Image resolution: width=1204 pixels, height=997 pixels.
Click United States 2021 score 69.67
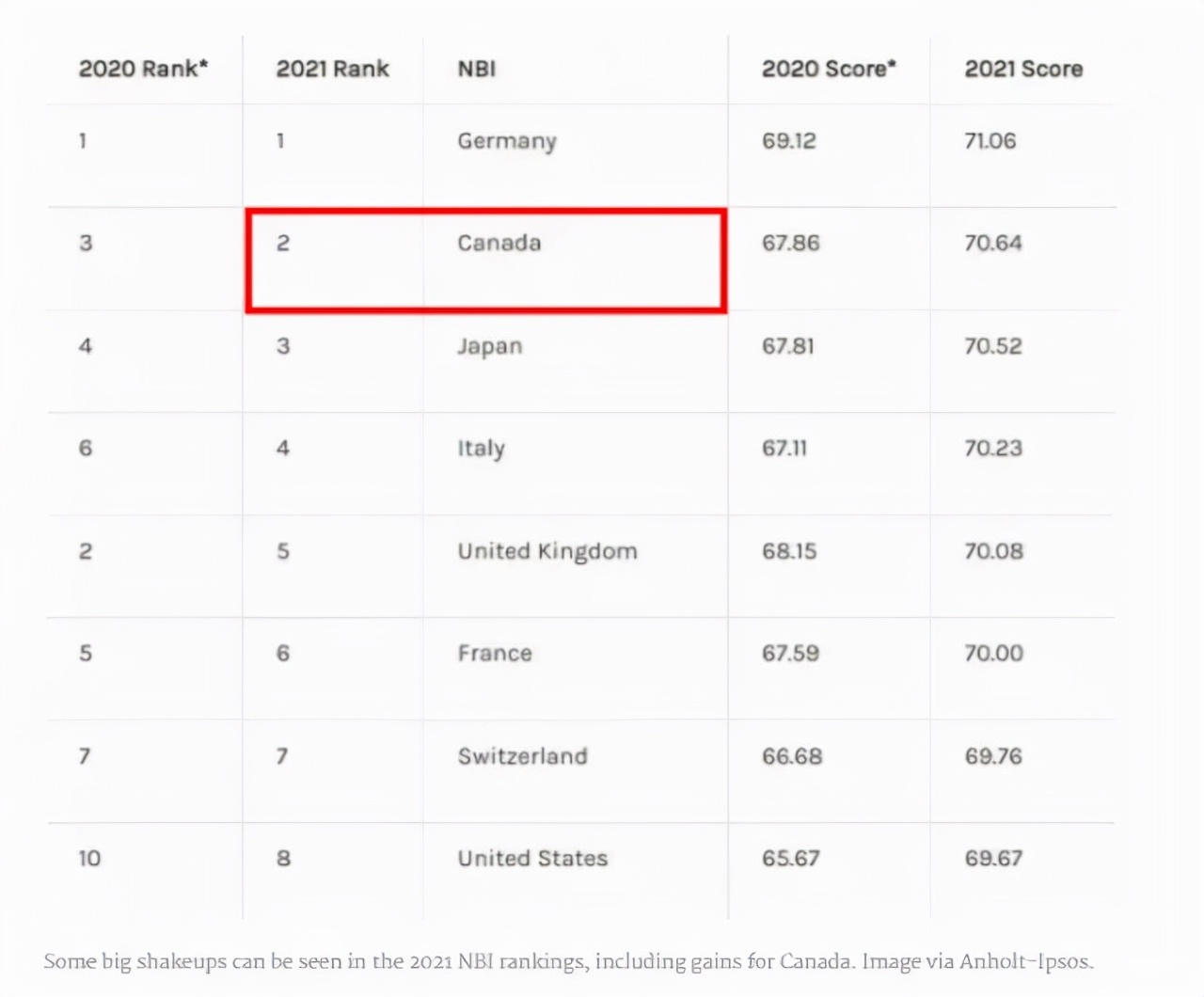click(x=993, y=858)
